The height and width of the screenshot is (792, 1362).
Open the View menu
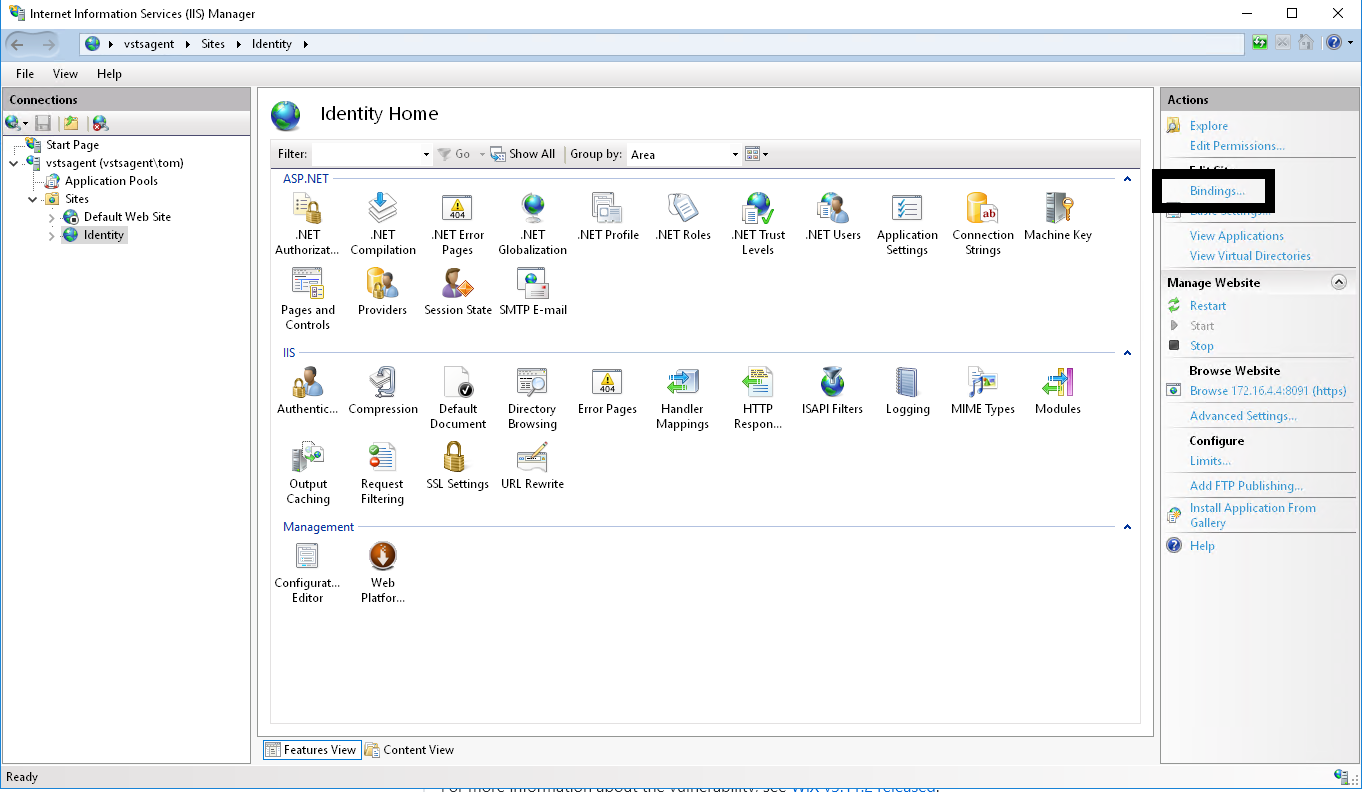[65, 74]
